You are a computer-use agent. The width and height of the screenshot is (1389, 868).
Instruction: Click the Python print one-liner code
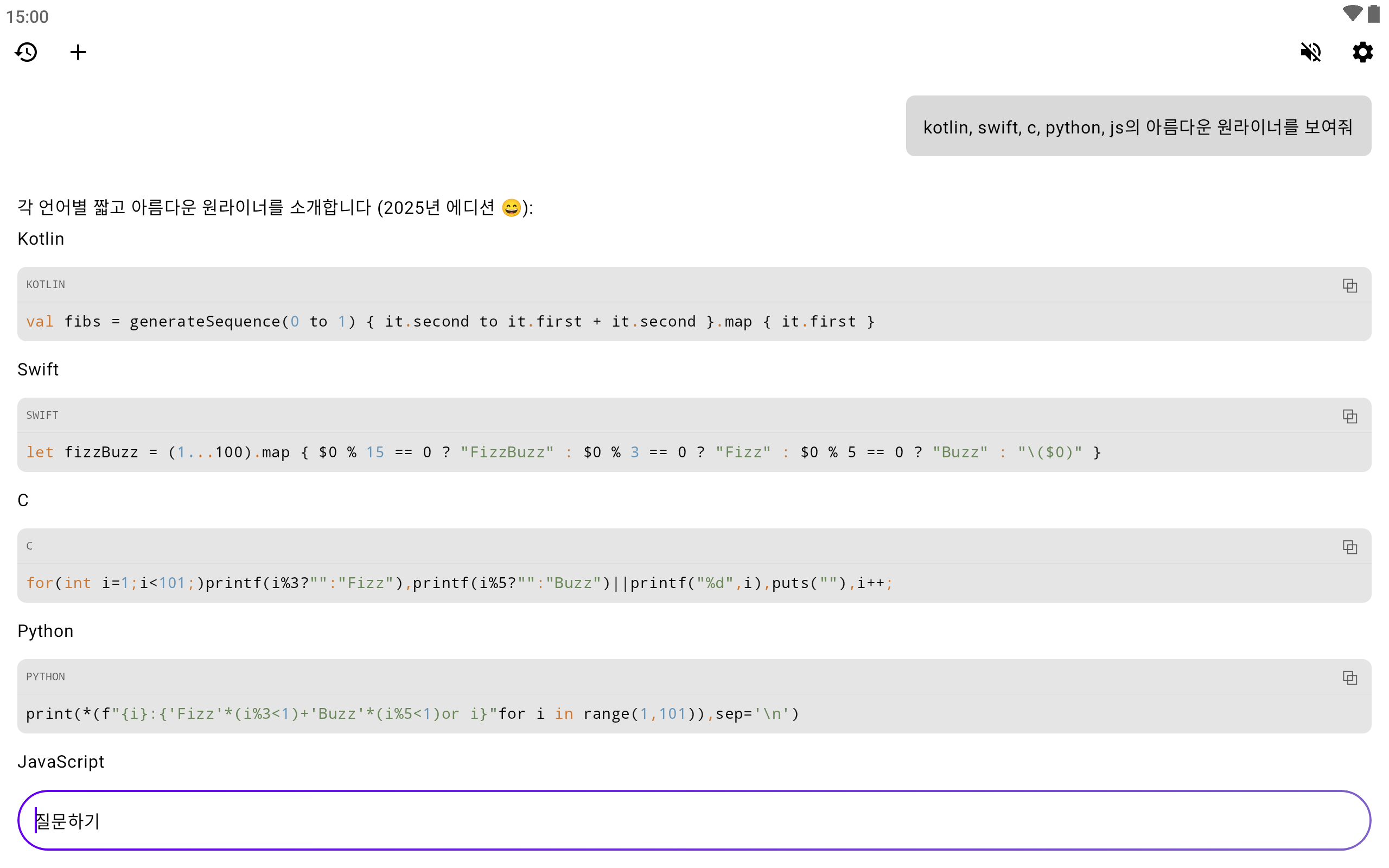[x=412, y=714]
